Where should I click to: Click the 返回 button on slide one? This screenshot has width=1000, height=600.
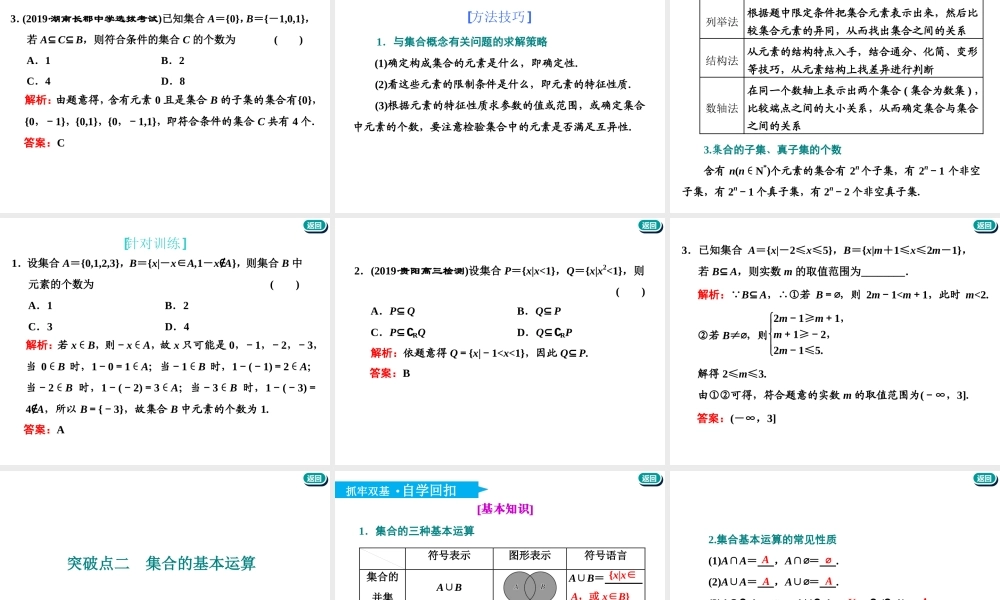[x=314, y=226]
